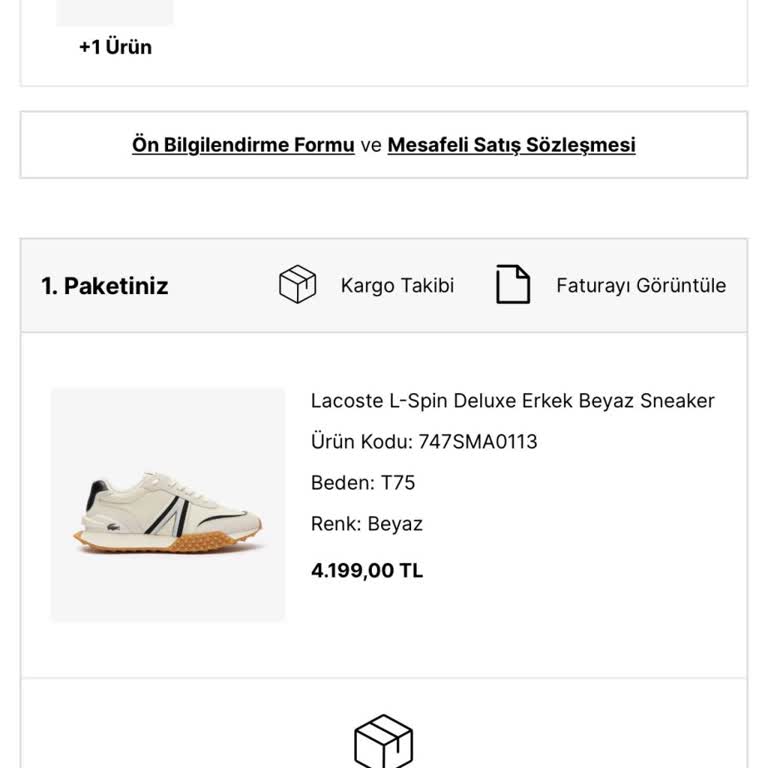768x768 pixels.
Task: Click the empty header area after 1. Paketiniz
Action: point(222,286)
